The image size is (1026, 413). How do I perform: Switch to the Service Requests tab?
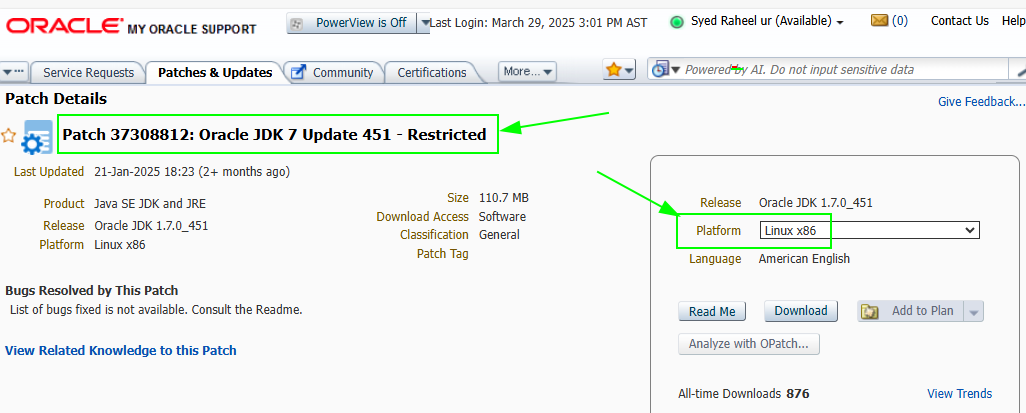[x=88, y=73]
